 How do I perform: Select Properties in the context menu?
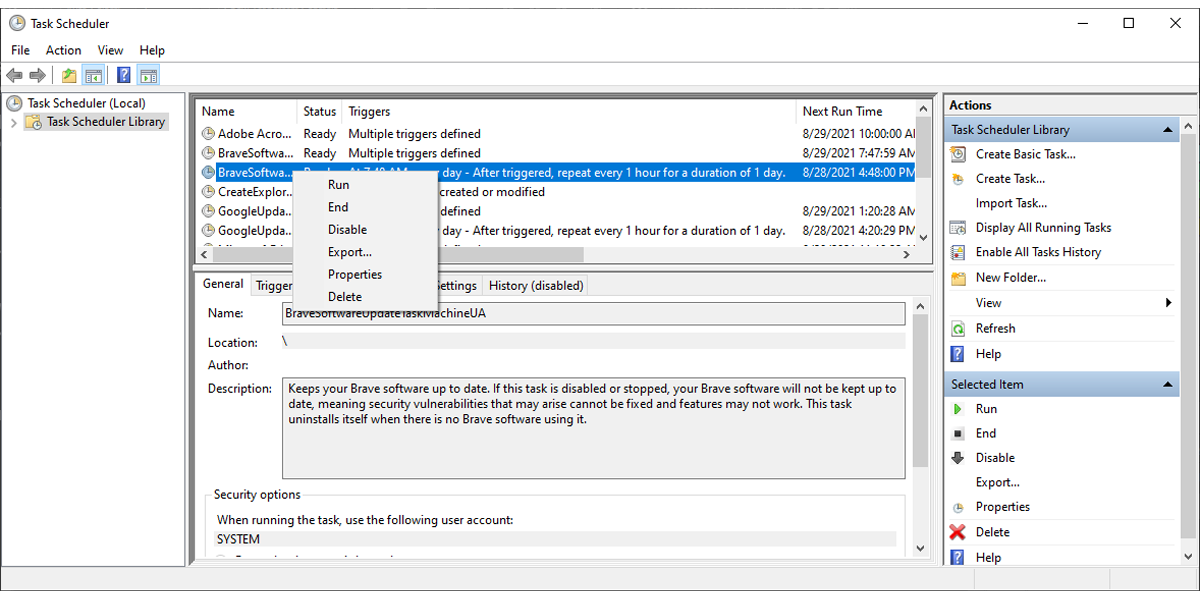tap(354, 274)
